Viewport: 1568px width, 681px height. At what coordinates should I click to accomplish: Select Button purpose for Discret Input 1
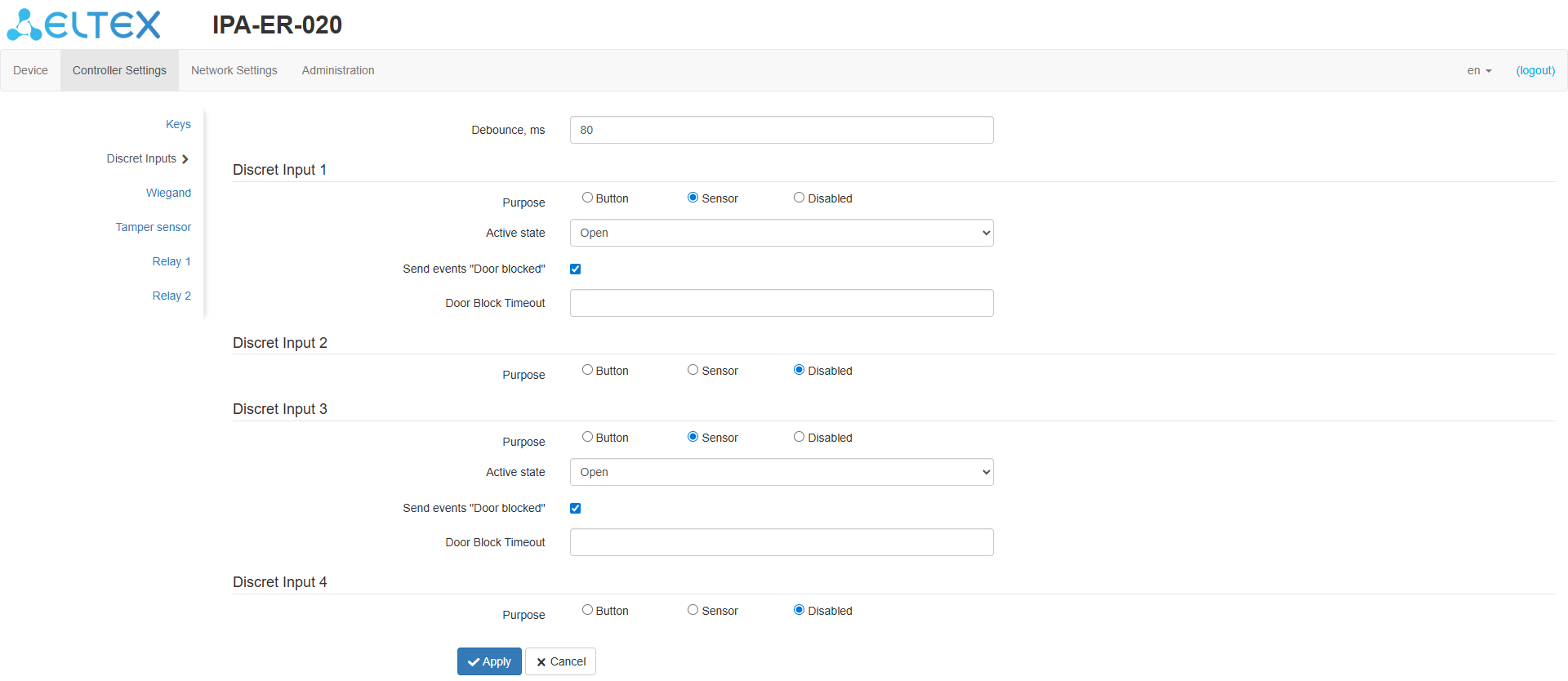[x=587, y=198]
